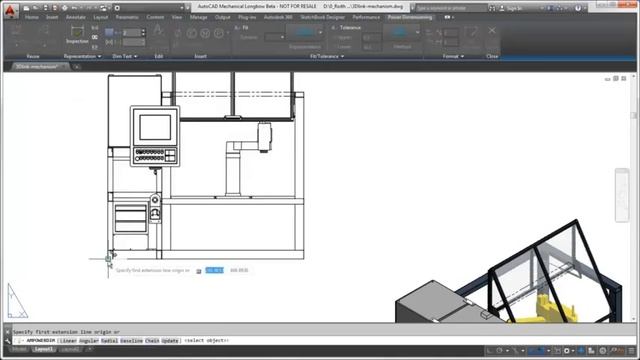Select the Power Dimensioning contextual tab
Screen dimensions: 640x360
410,17
